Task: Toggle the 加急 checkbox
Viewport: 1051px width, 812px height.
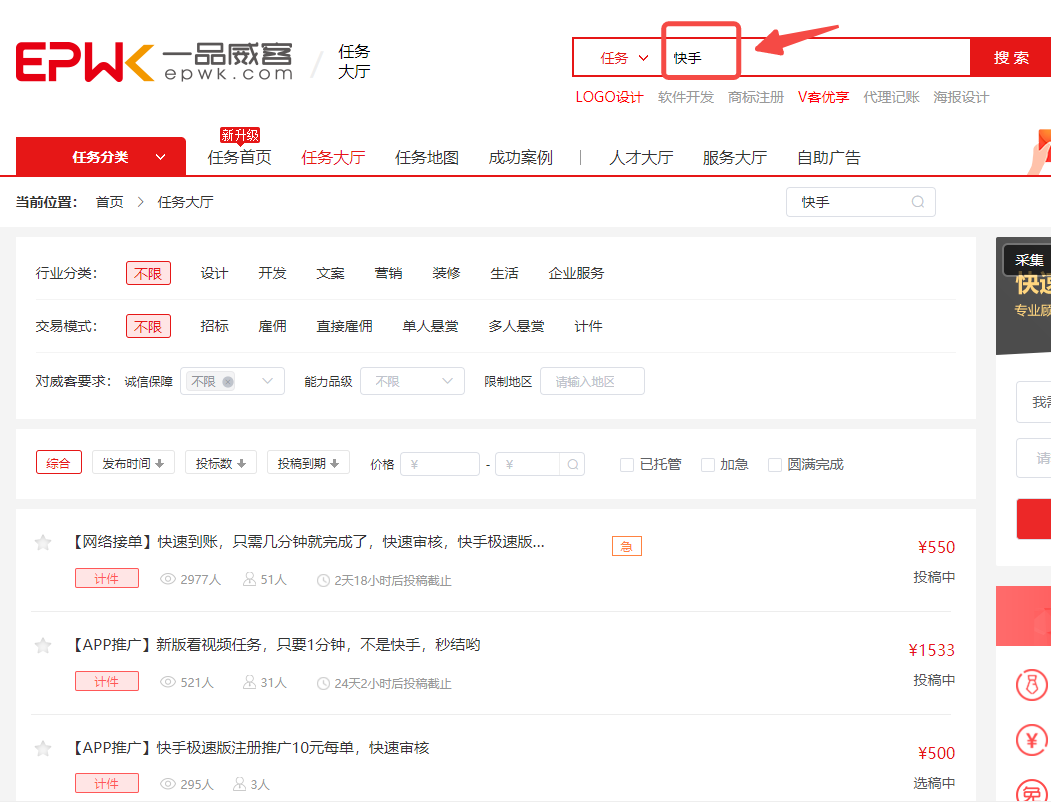Action: (x=707, y=465)
